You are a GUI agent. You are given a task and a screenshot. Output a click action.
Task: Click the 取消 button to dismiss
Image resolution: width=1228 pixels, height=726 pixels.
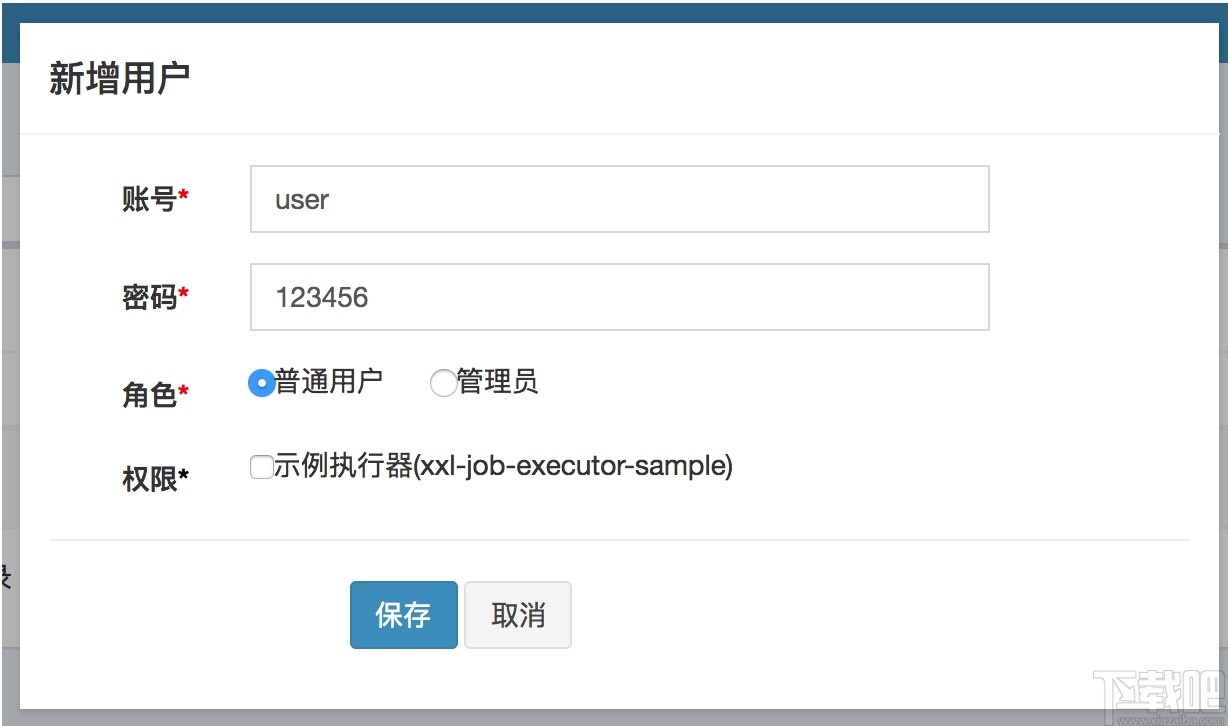(517, 614)
